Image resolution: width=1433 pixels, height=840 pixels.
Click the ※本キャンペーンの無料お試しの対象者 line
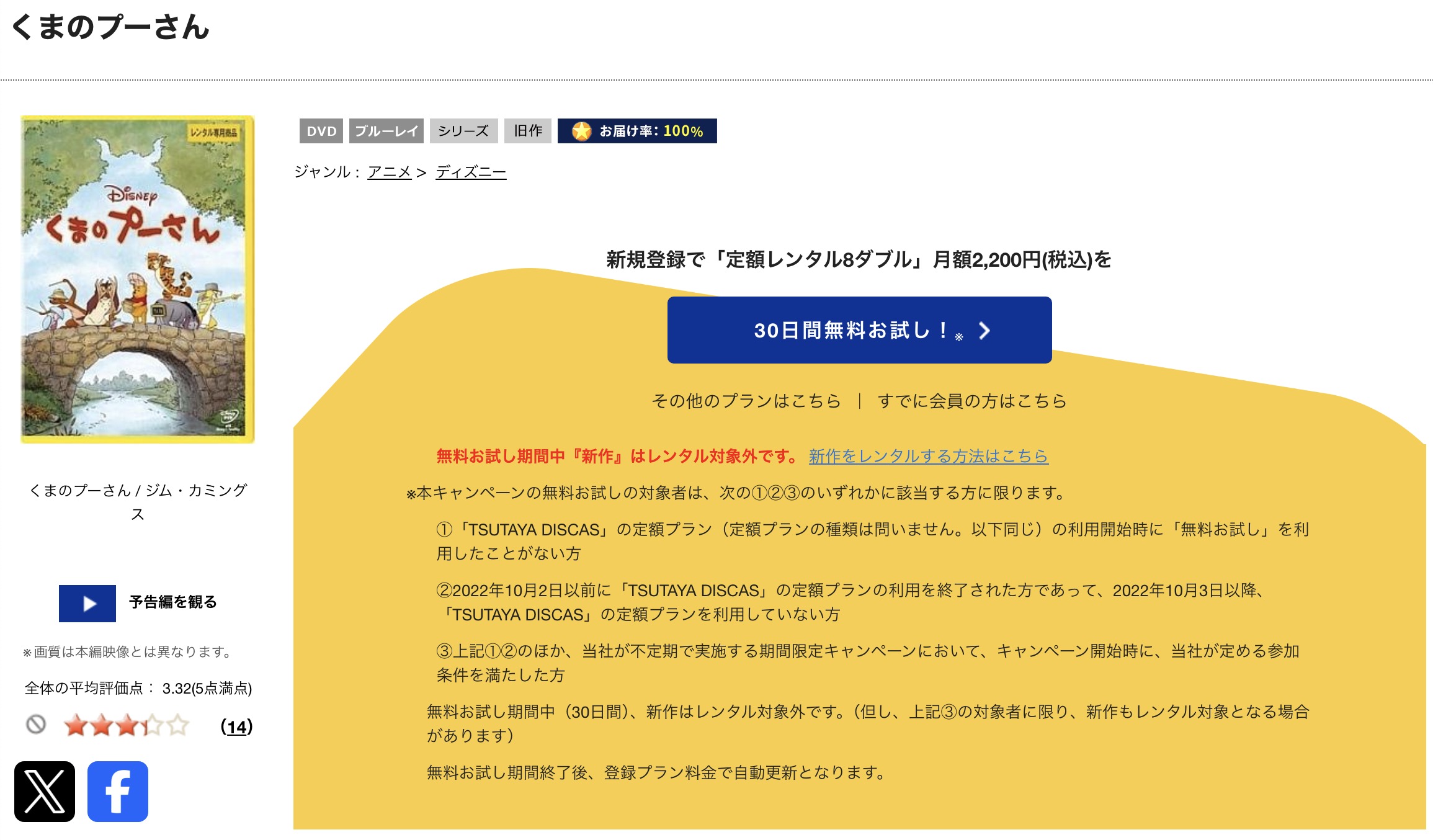point(736,493)
